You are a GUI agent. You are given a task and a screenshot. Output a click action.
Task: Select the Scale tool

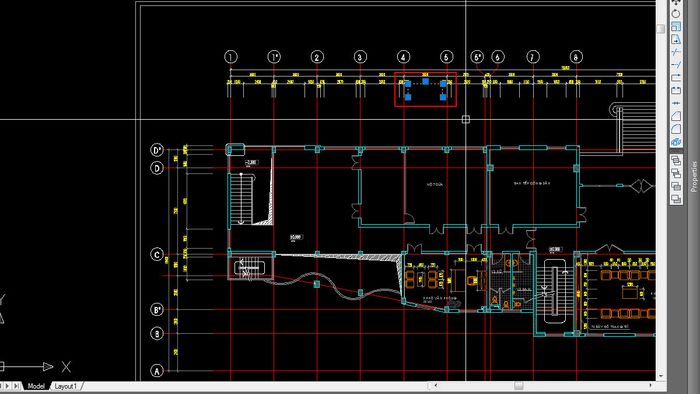point(676,27)
